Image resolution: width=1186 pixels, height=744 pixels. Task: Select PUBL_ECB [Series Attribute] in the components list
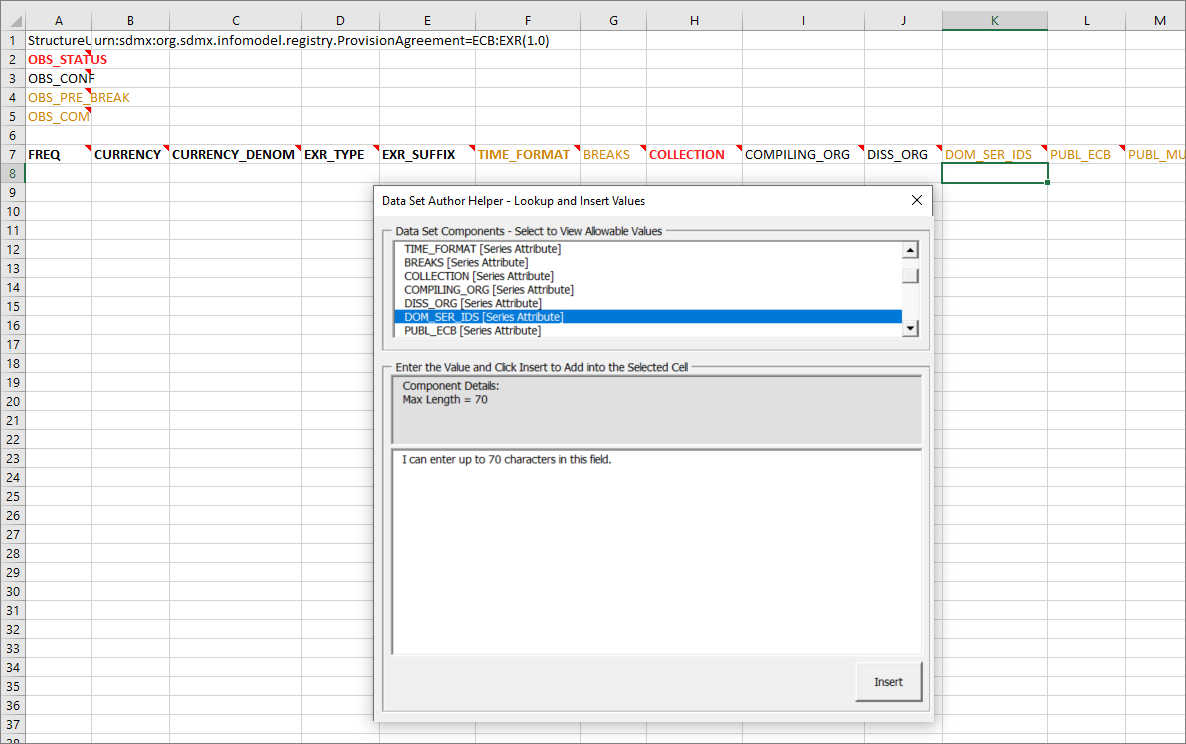tap(475, 330)
